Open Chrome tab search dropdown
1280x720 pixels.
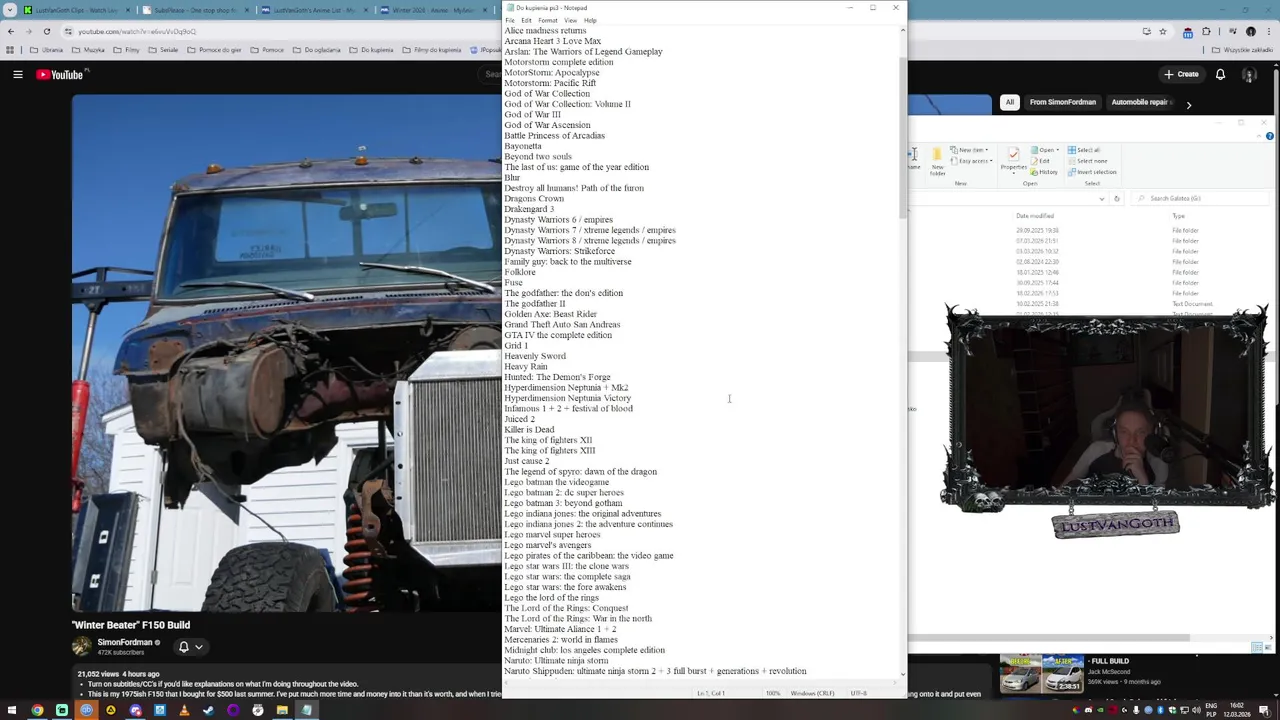(8, 10)
